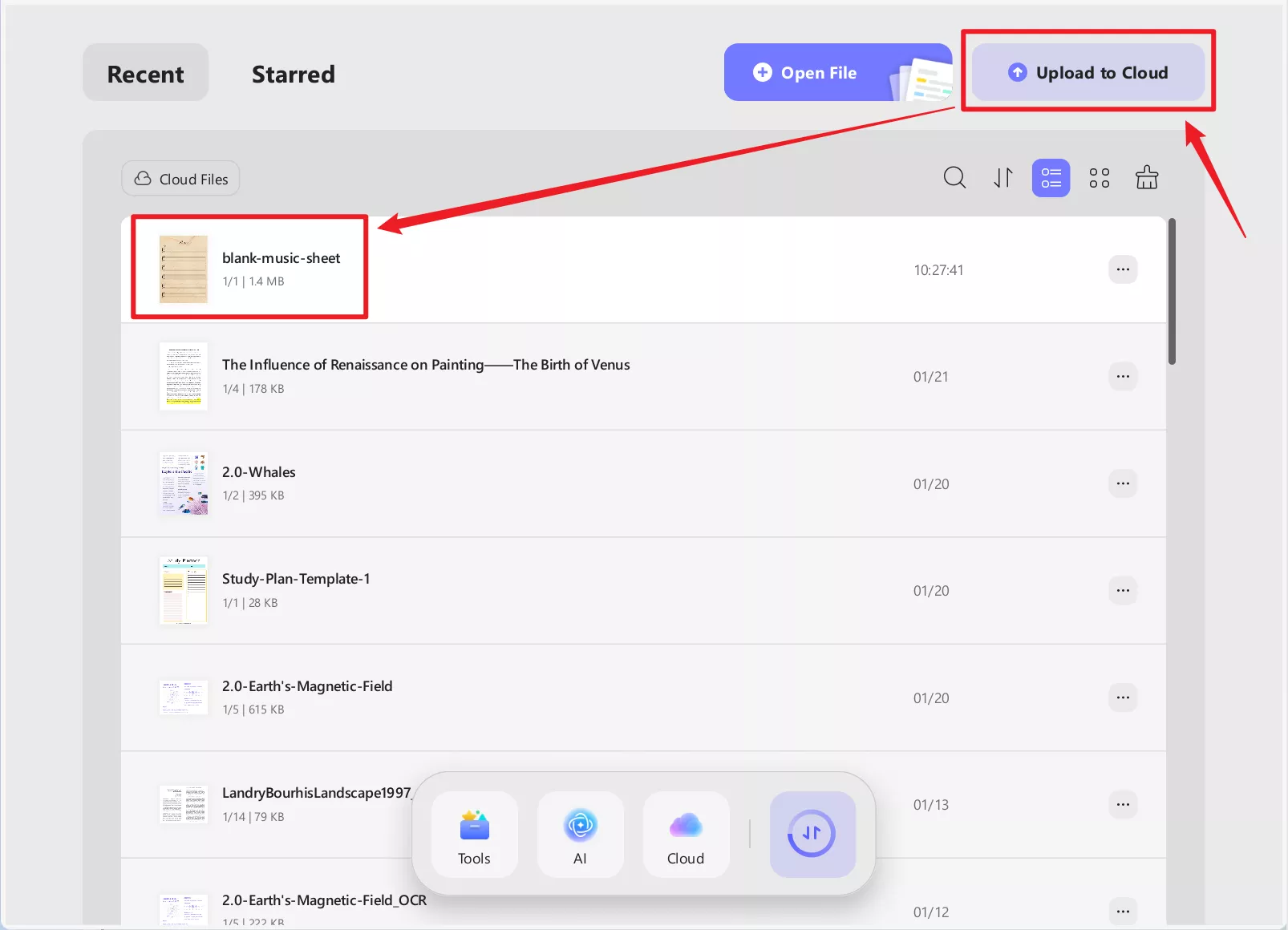
Task: Open the more options menu for LandryBourhisLandscape1997
Action: [x=1123, y=804]
